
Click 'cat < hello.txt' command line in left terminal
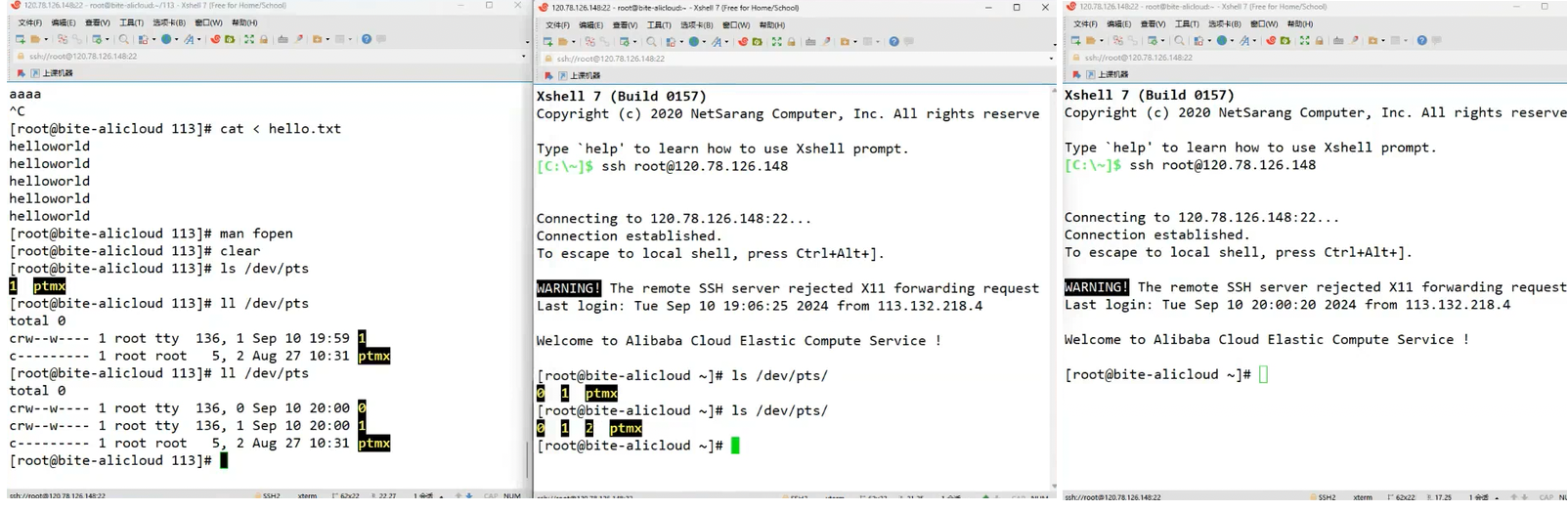tap(176, 129)
